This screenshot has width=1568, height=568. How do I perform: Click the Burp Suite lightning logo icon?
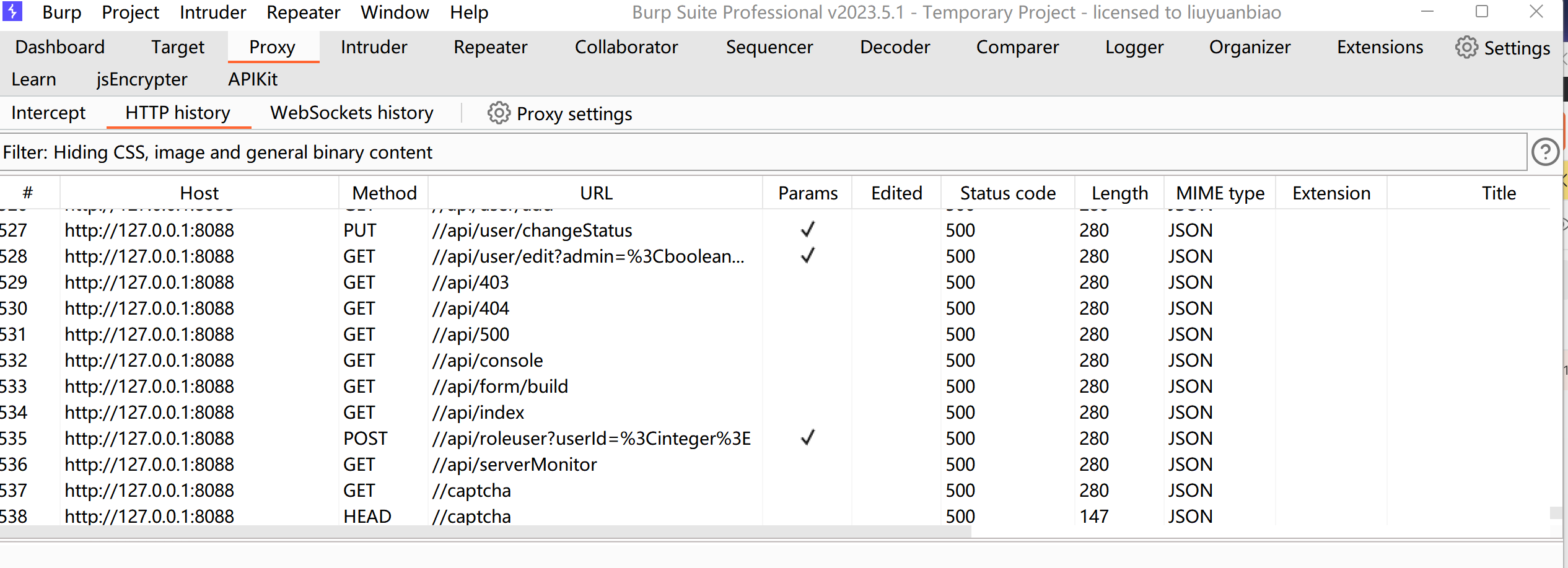(12, 12)
